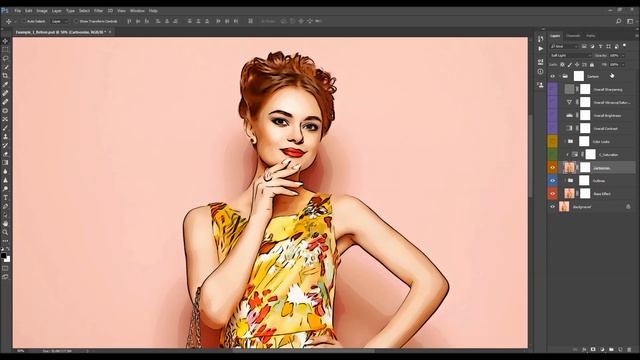
Task: Open the Properties panel icon
Action: click(540, 62)
